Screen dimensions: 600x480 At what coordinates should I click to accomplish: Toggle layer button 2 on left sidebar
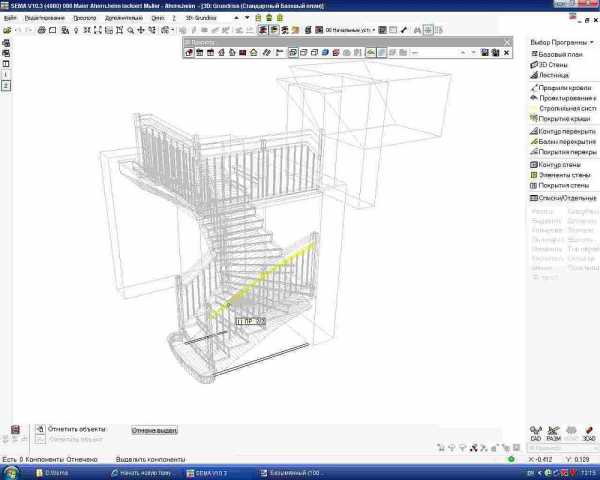click(x=5, y=87)
